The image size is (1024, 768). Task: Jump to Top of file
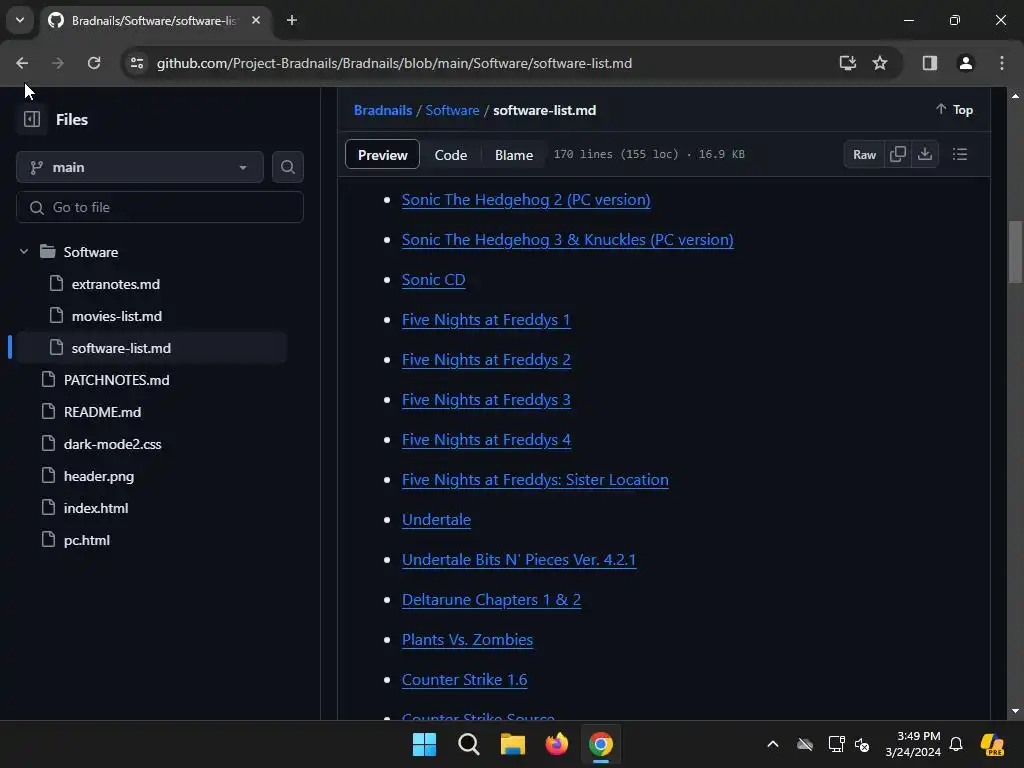(x=954, y=110)
